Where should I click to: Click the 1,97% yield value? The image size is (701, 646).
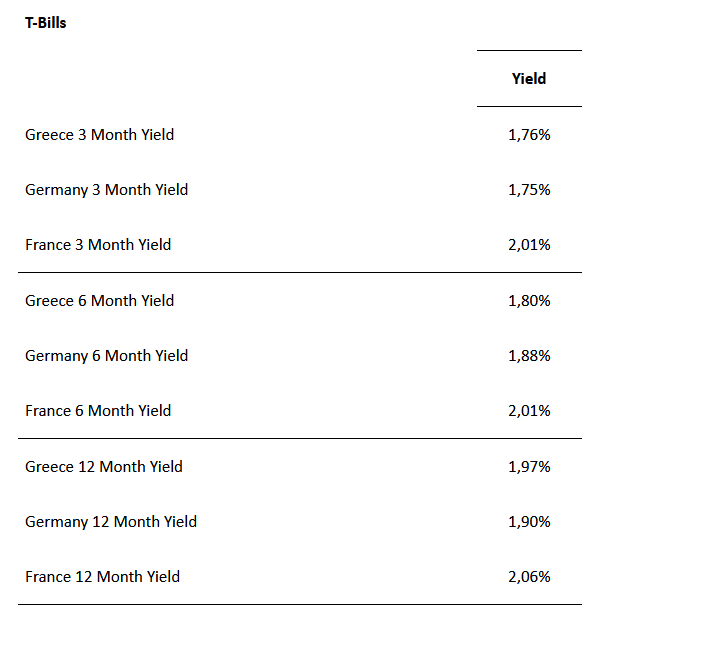[x=529, y=467]
